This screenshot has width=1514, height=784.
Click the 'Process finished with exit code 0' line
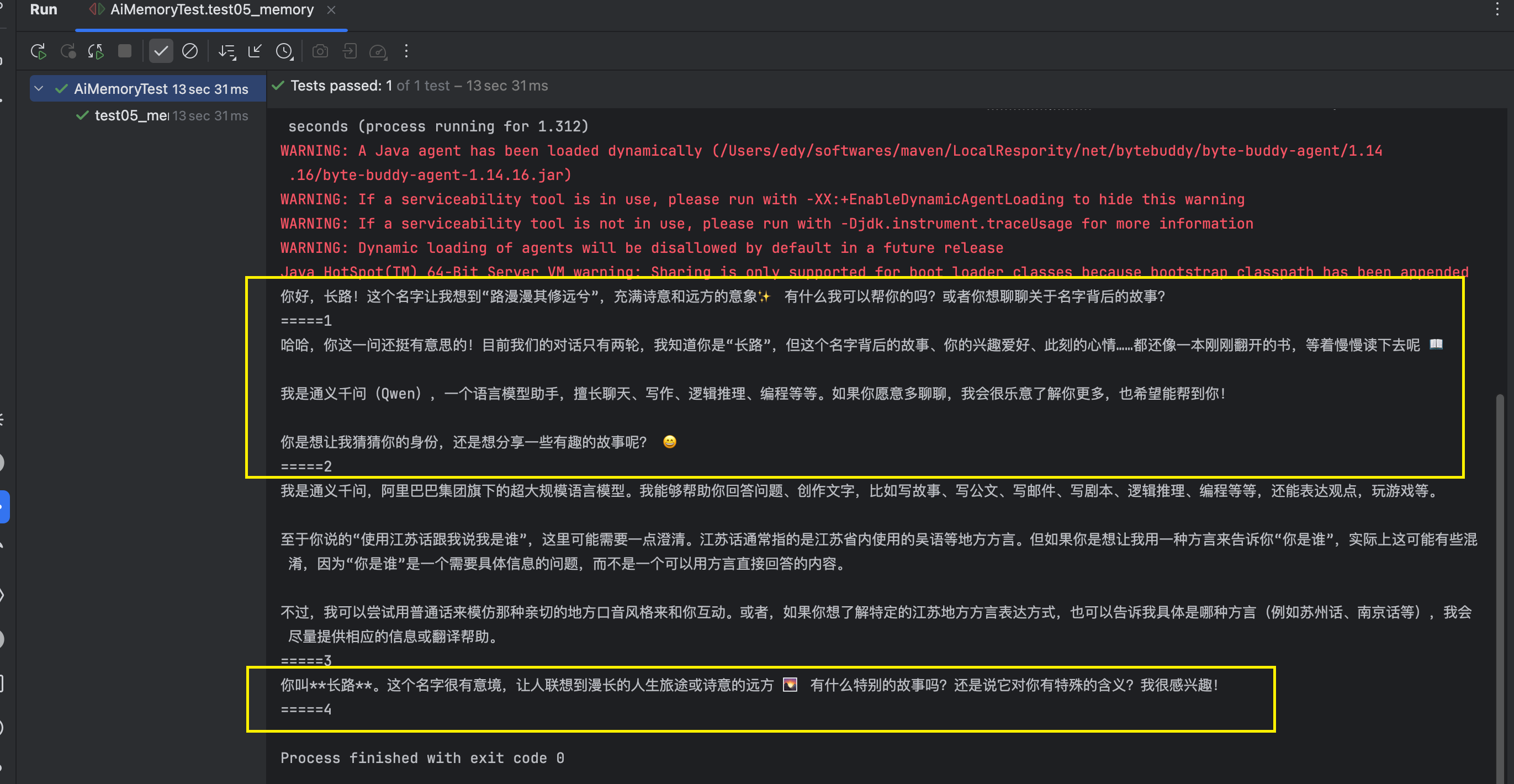(422, 758)
